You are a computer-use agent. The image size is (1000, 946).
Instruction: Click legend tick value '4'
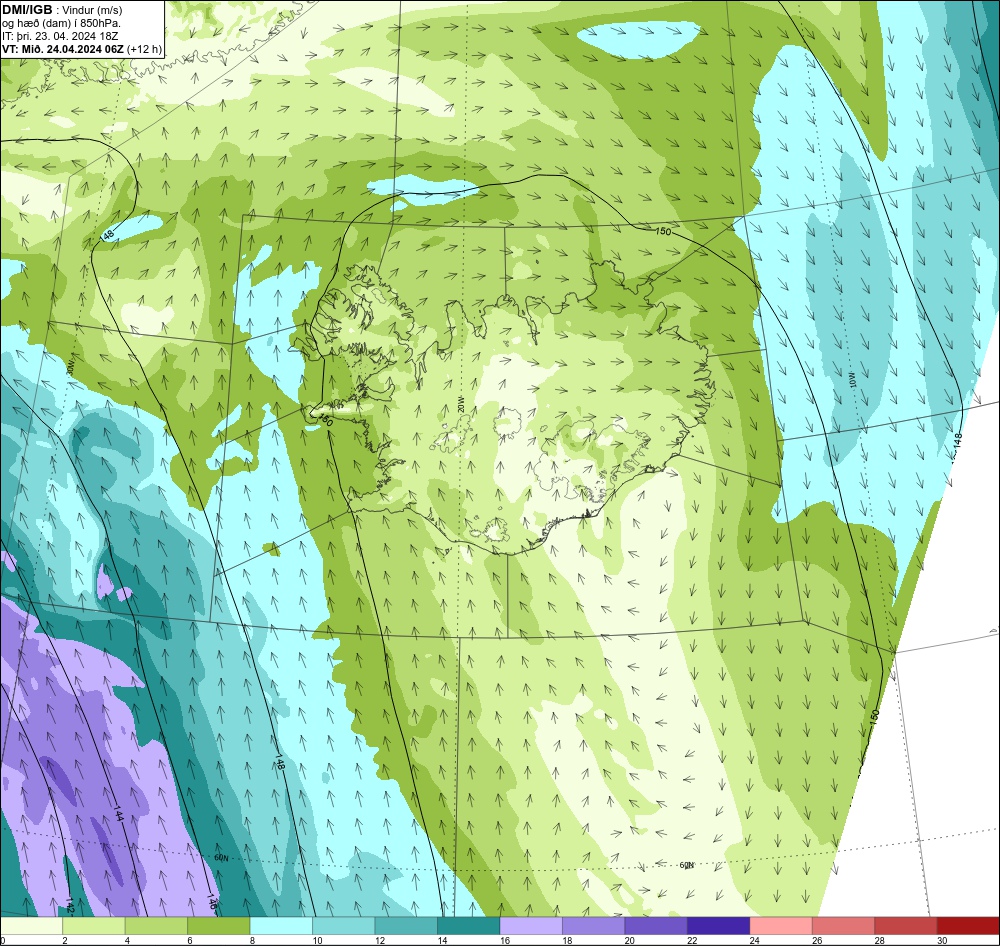127,940
